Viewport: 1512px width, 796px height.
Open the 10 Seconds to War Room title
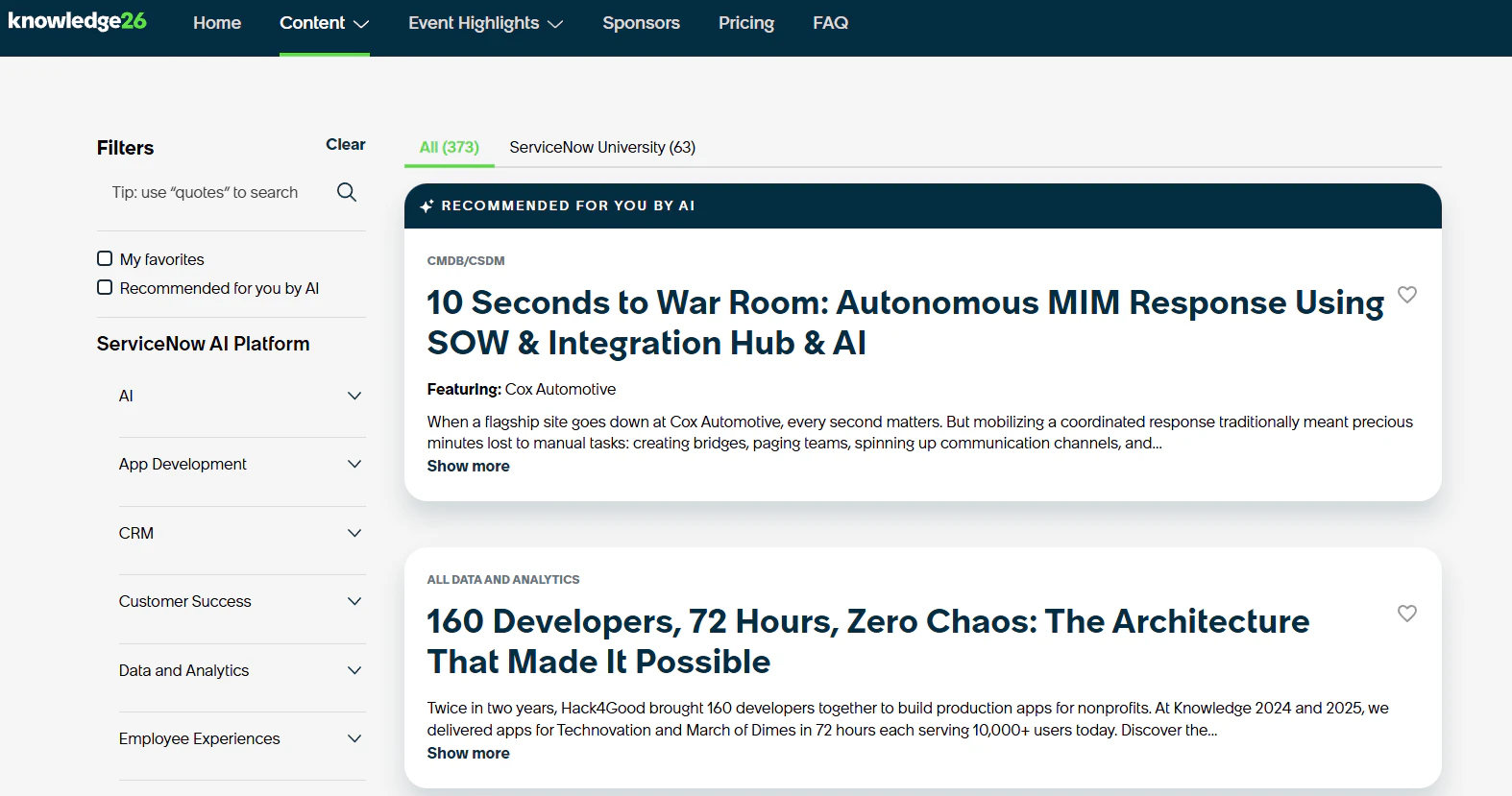point(905,323)
